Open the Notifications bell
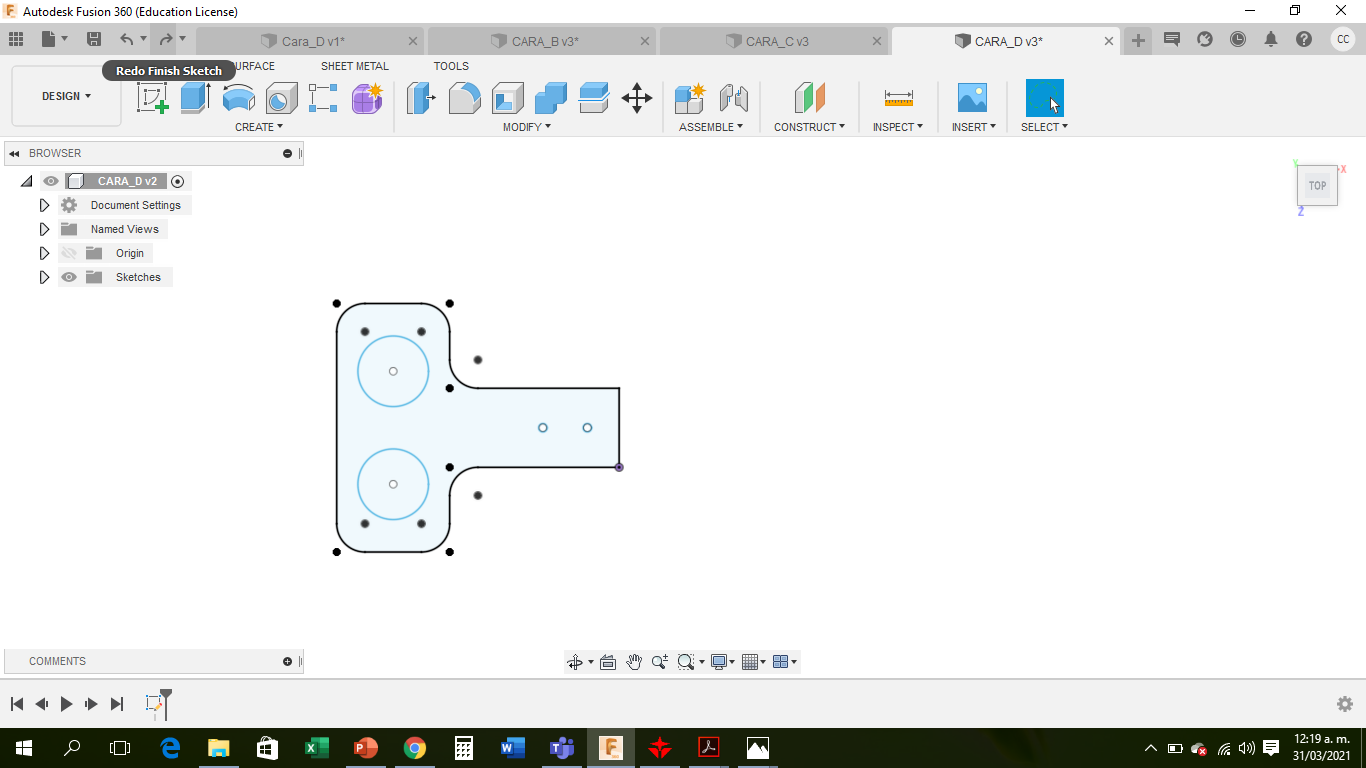 (1271, 40)
